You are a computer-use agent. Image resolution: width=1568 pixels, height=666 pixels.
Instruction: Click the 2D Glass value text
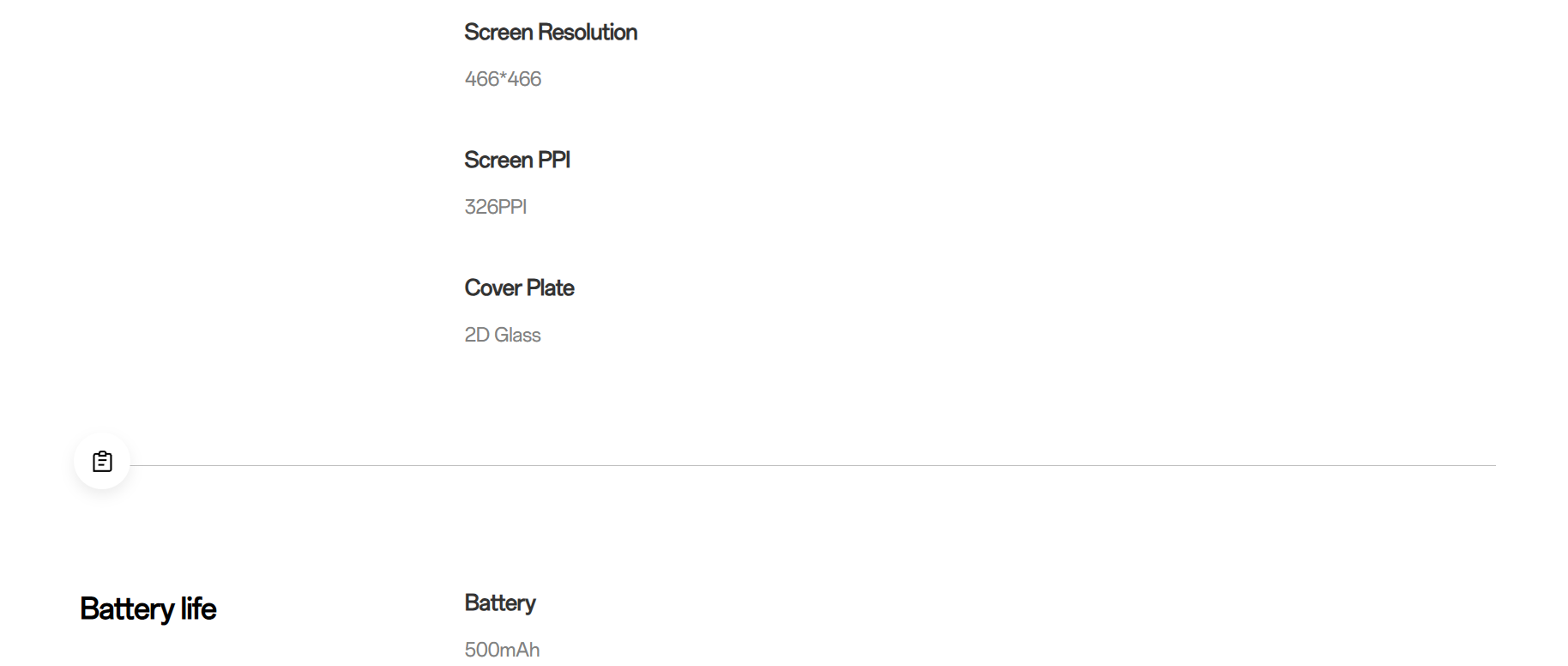tap(503, 335)
